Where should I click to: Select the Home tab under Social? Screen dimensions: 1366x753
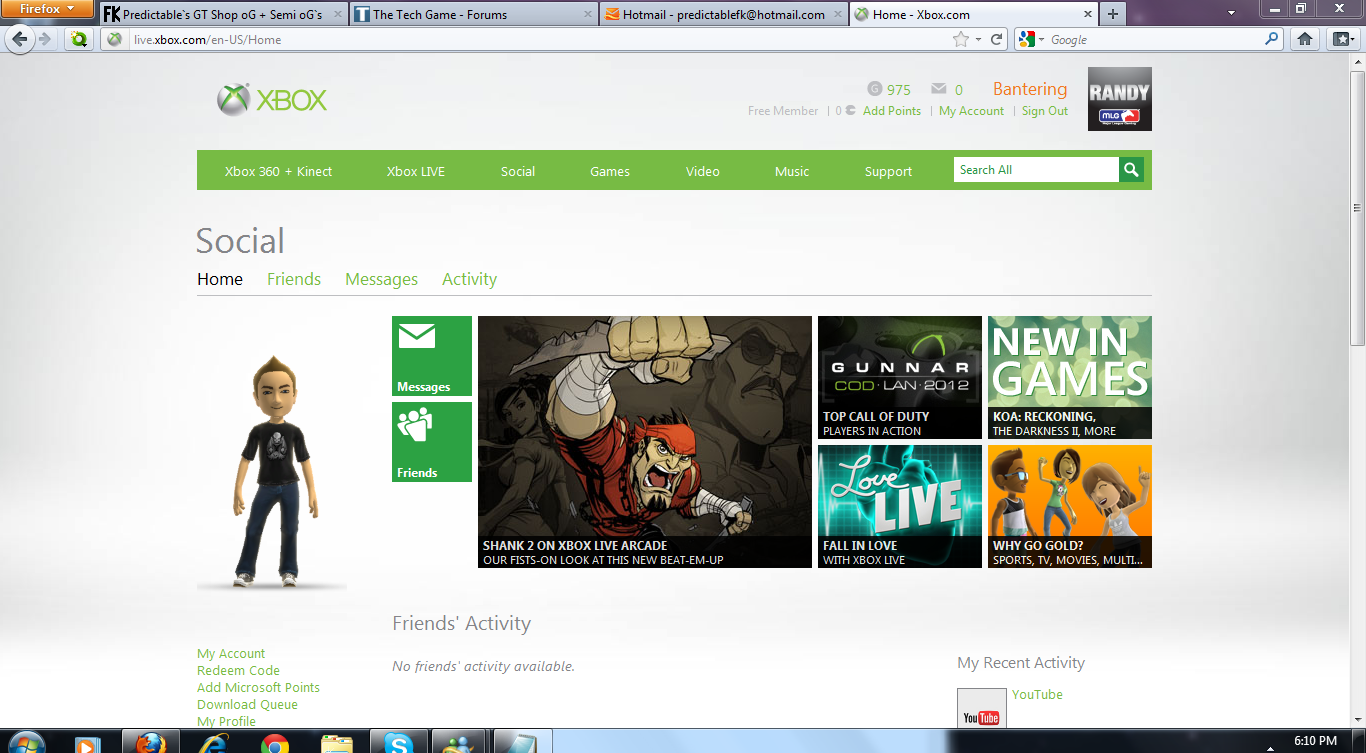[220, 279]
